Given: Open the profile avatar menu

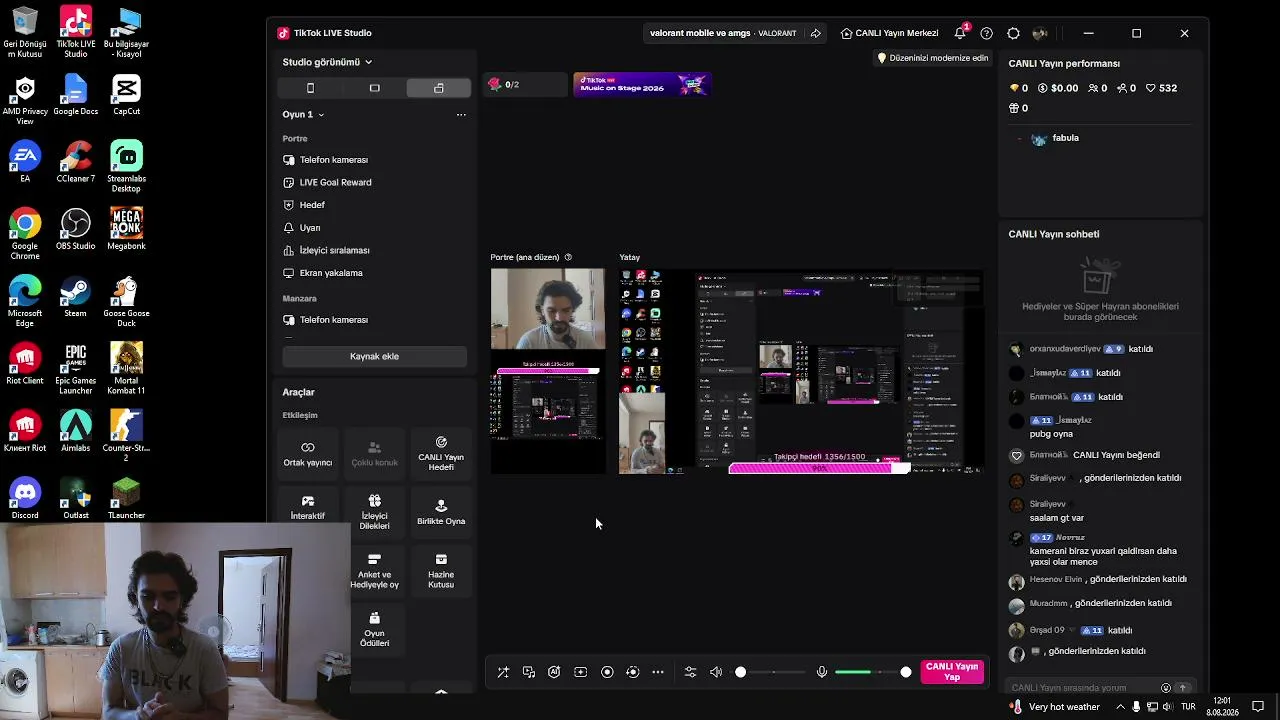Looking at the screenshot, I should click(x=1040, y=33).
